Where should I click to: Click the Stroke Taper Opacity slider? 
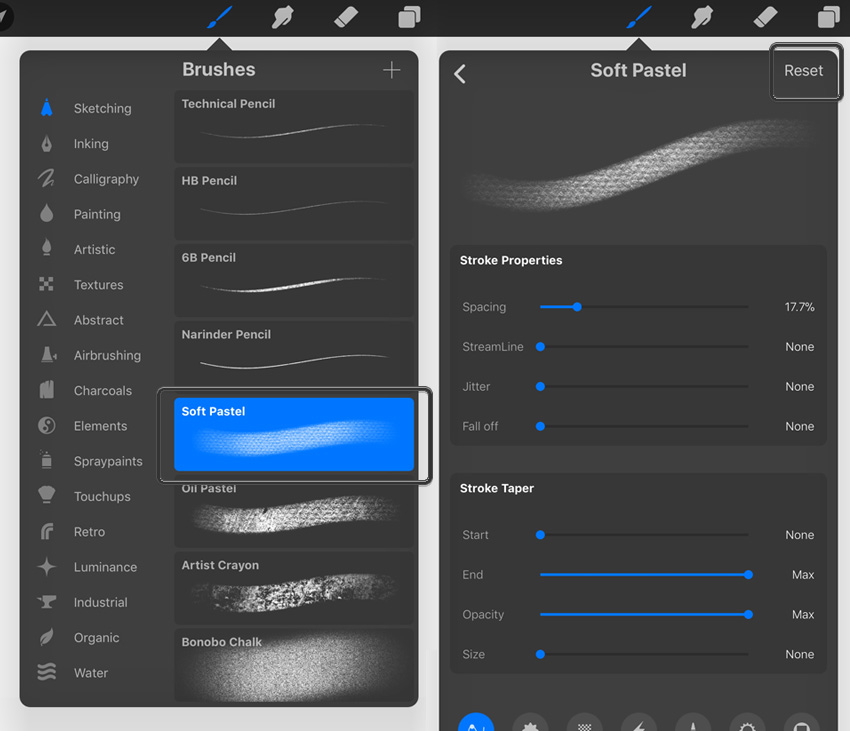click(x=644, y=614)
